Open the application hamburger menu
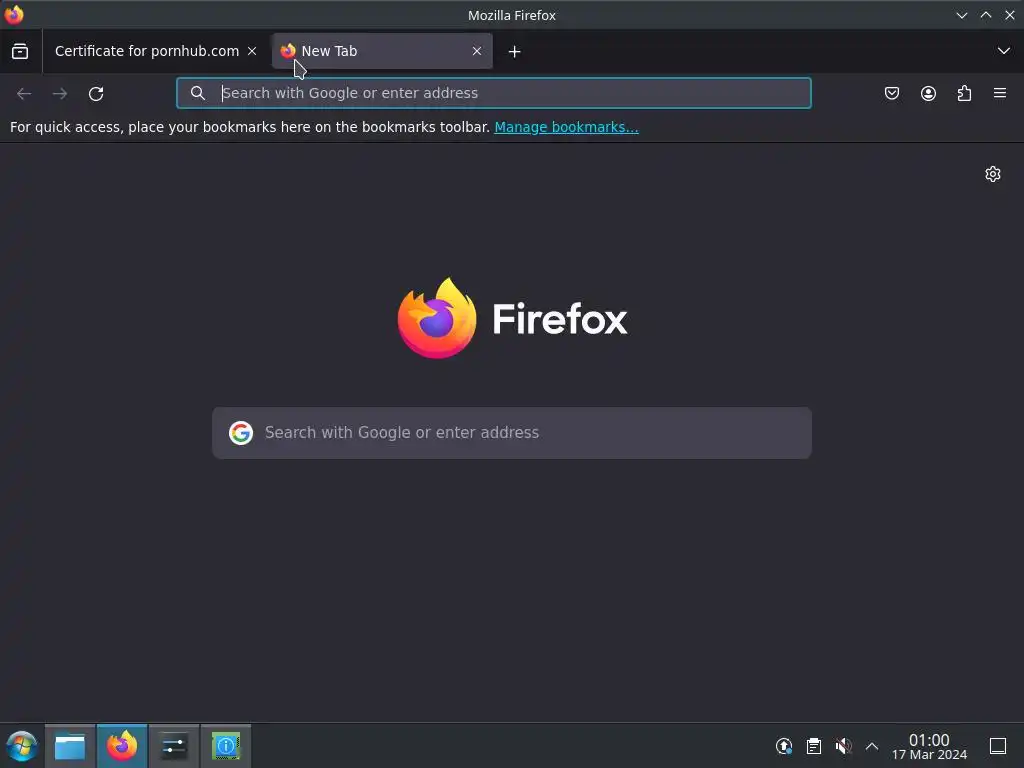Image resolution: width=1024 pixels, height=768 pixels. pos(1000,93)
